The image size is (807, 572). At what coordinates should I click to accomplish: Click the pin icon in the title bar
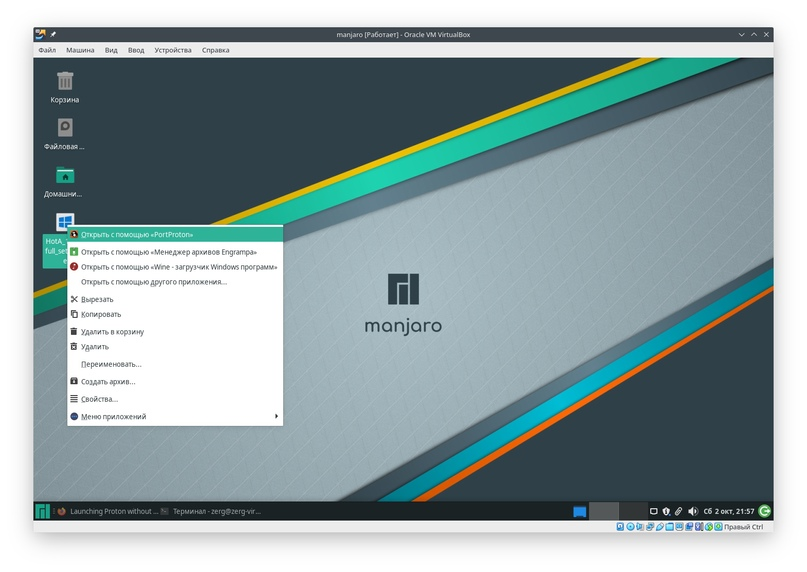53,34
